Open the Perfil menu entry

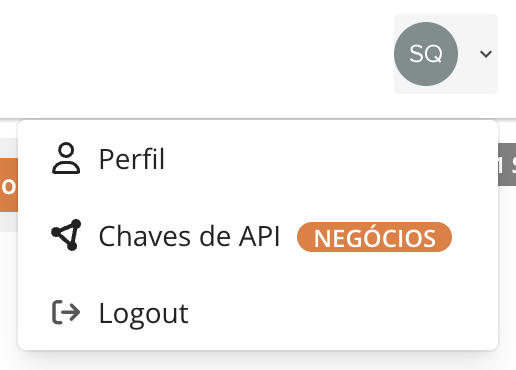pyautogui.click(x=258, y=159)
